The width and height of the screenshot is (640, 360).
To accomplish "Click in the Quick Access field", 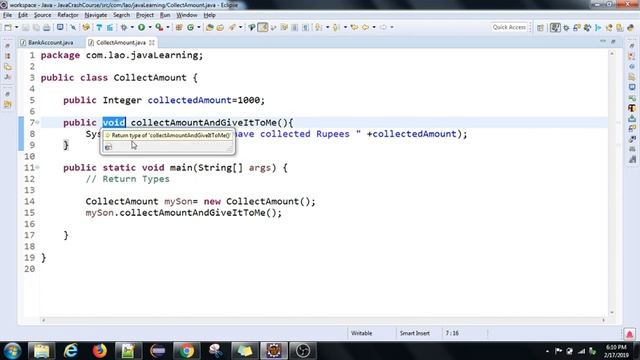I will (509, 27).
